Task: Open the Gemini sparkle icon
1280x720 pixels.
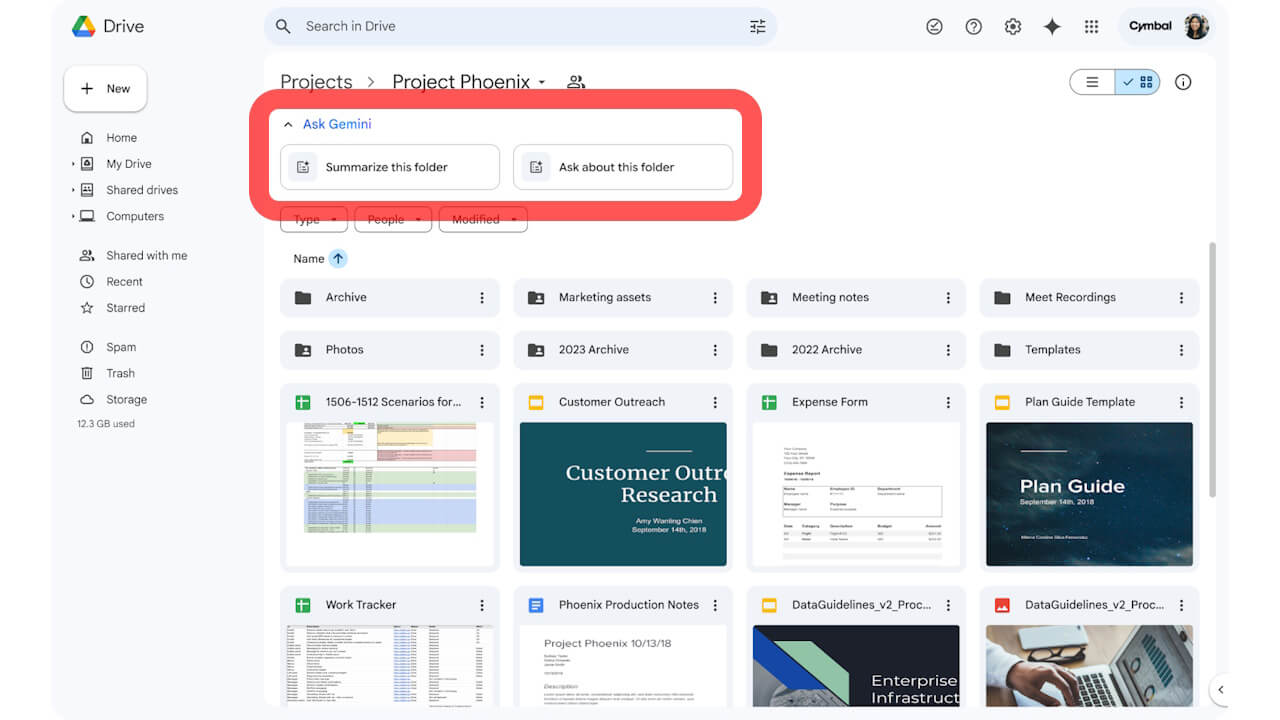Action: tap(1052, 27)
